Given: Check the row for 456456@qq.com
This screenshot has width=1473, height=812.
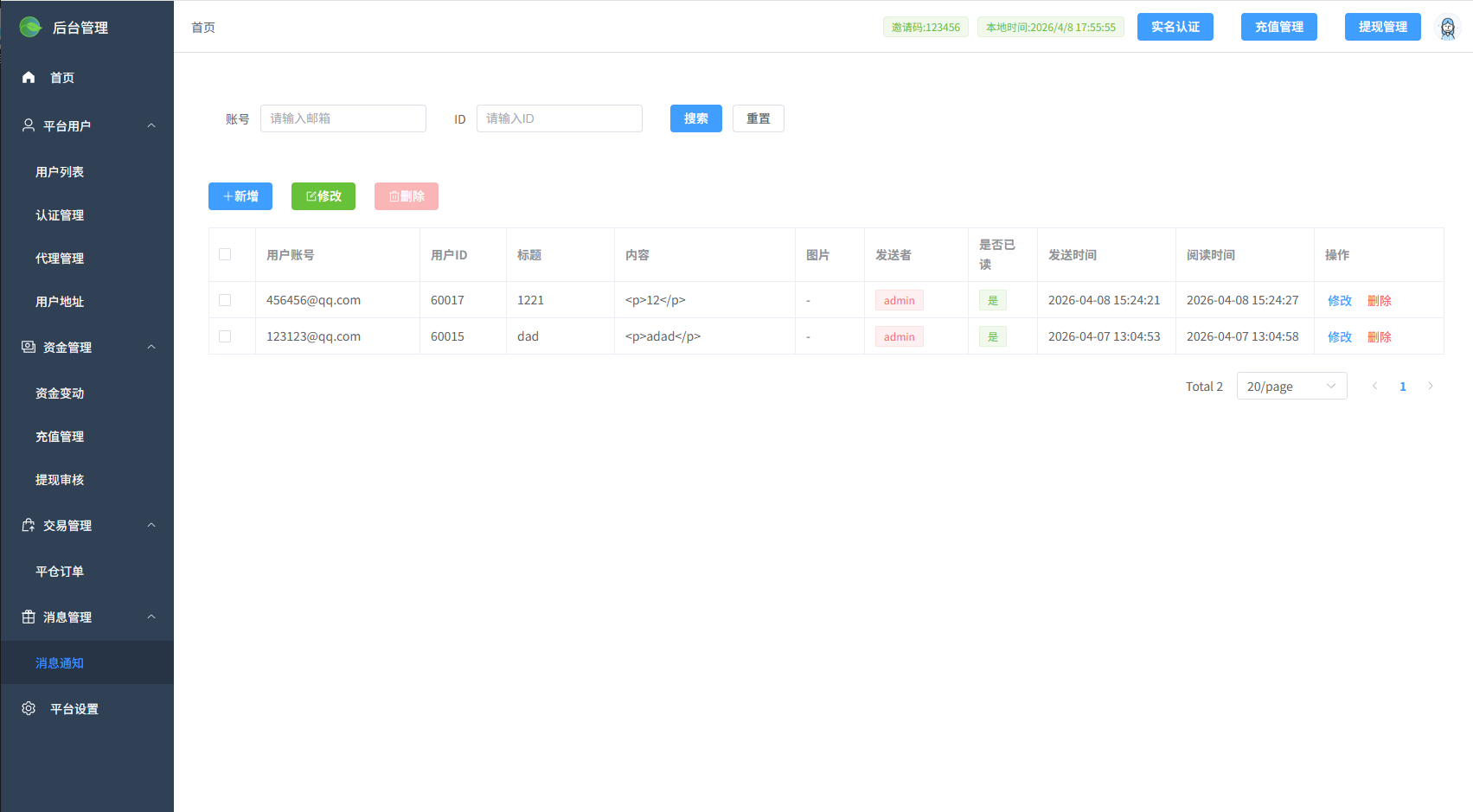Looking at the screenshot, I should coord(225,300).
